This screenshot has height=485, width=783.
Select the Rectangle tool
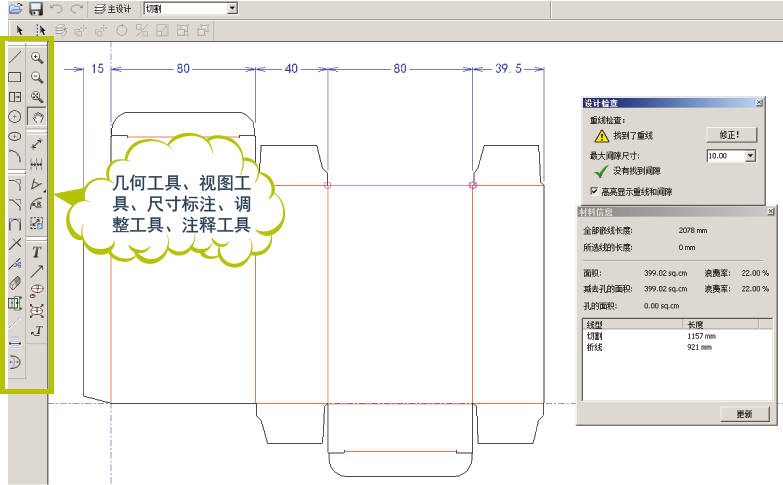click(15, 77)
